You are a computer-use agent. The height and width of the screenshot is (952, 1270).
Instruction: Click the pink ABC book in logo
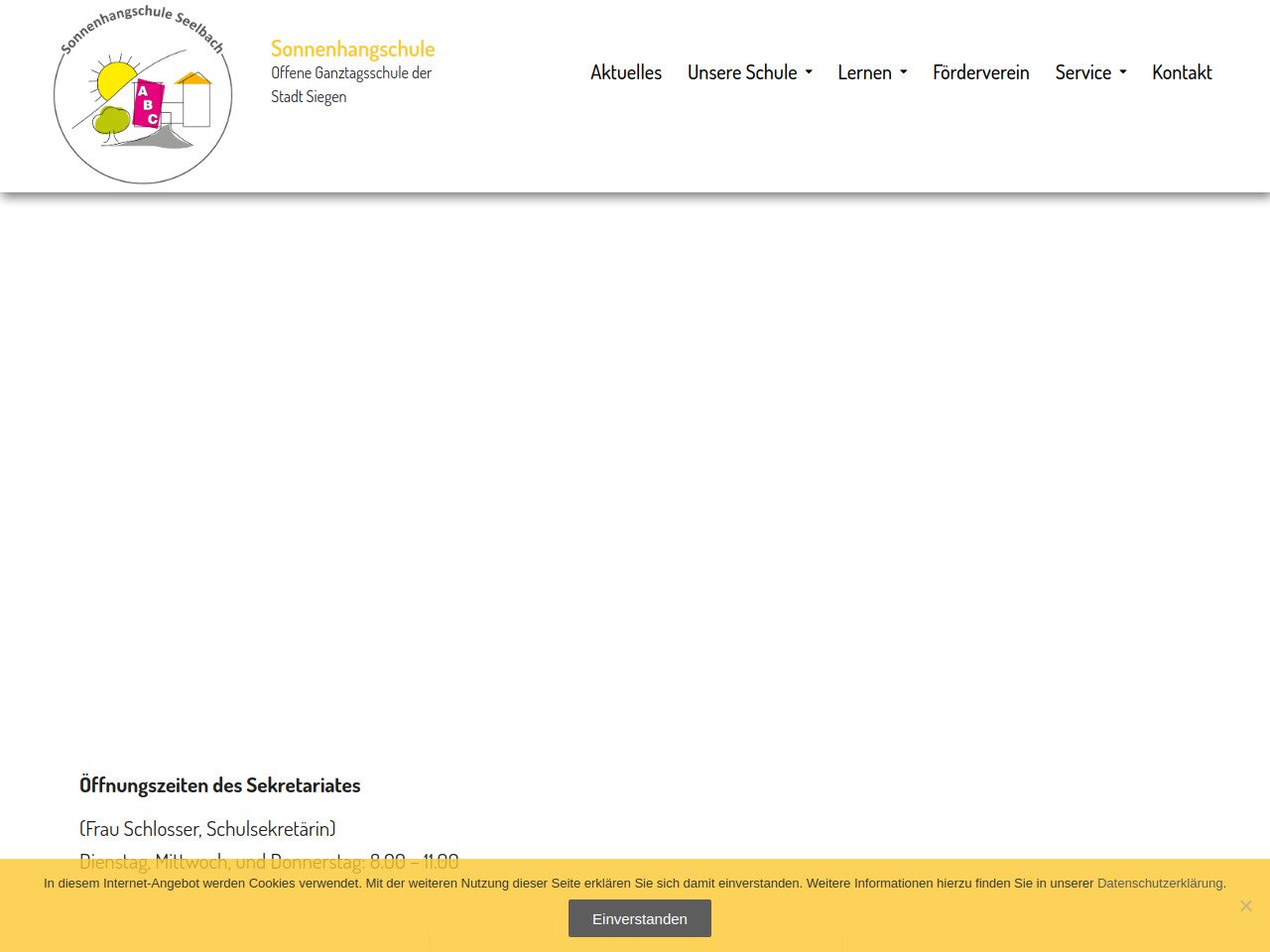click(148, 104)
